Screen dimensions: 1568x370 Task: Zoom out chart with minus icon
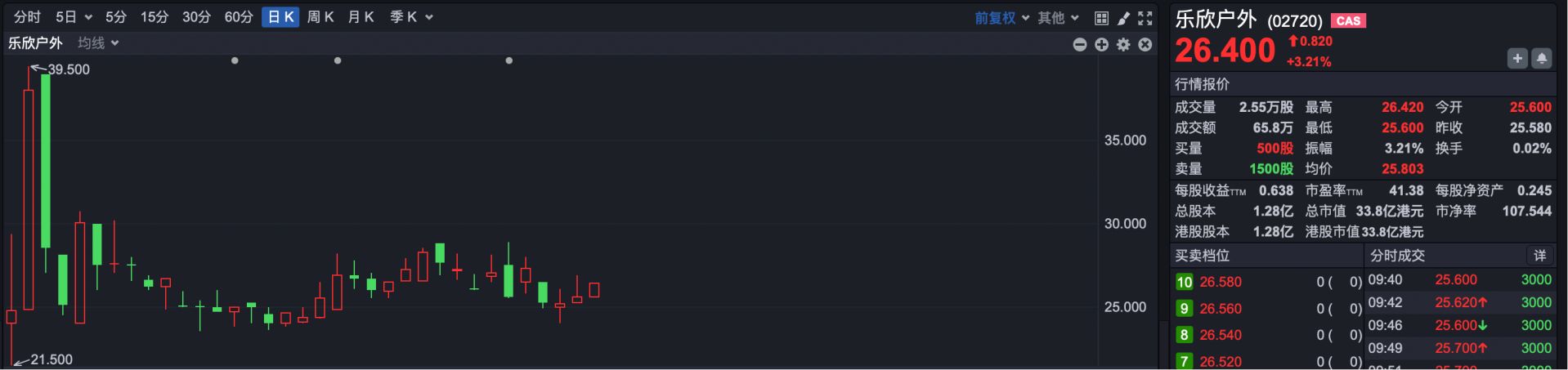pyautogui.click(x=1080, y=45)
